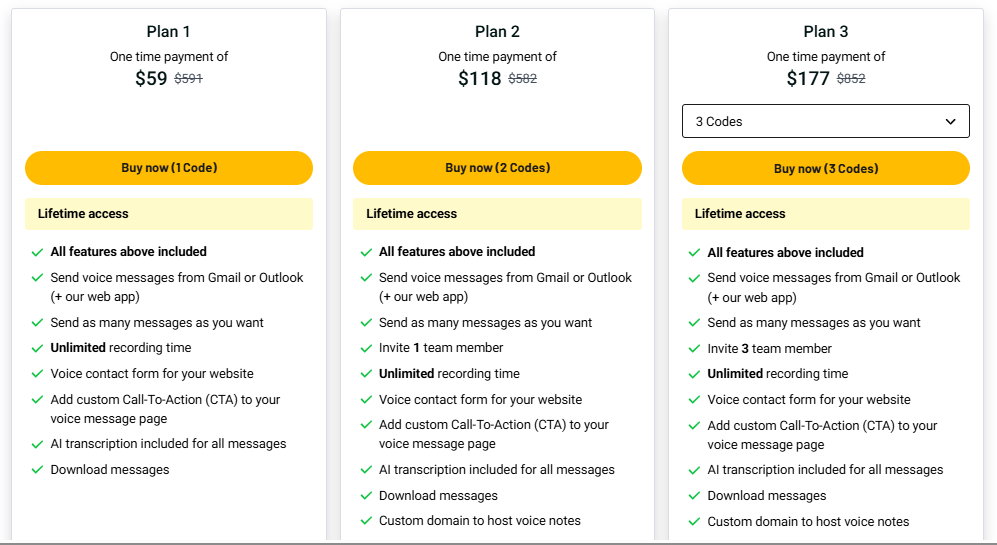Click Buy now (1 Code) button
The width and height of the screenshot is (997, 545).
(169, 168)
